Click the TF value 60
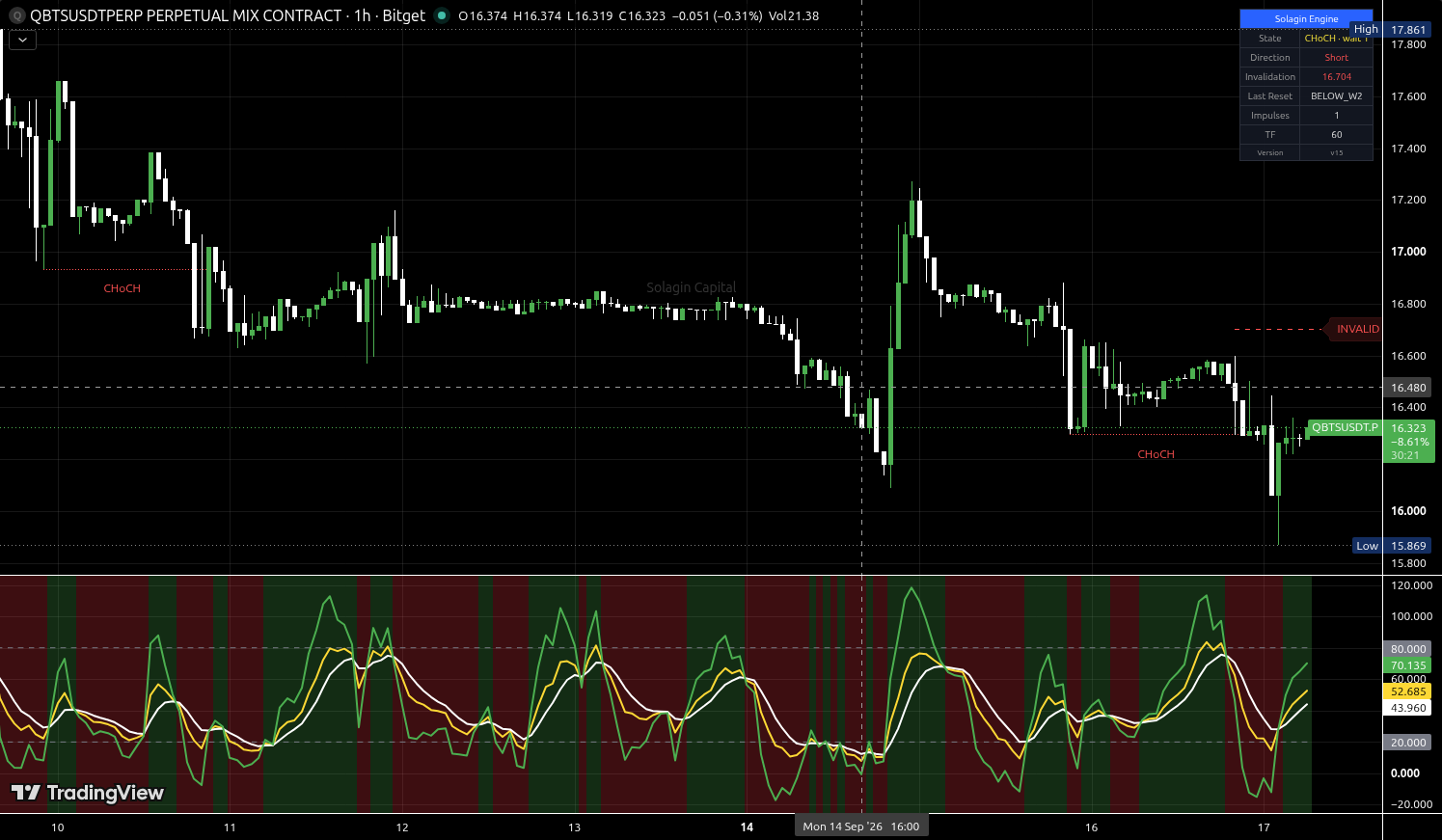Image resolution: width=1442 pixels, height=840 pixels. pyautogui.click(x=1336, y=135)
